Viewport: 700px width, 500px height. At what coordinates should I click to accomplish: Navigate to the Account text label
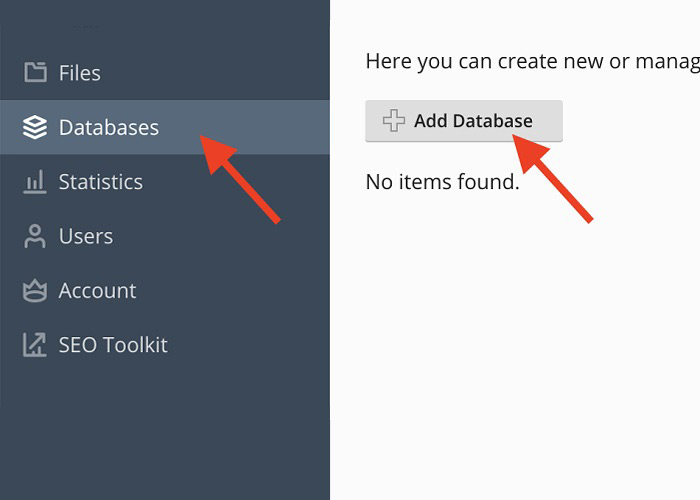click(97, 291)
